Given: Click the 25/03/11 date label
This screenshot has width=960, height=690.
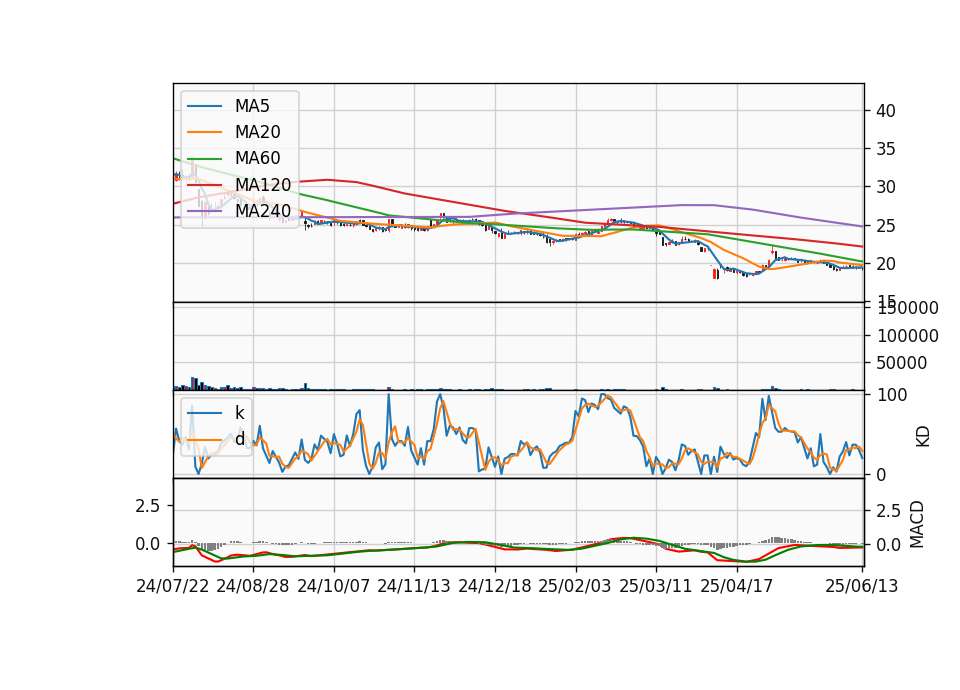Looking at the screenshot, I should pos(656,586).
